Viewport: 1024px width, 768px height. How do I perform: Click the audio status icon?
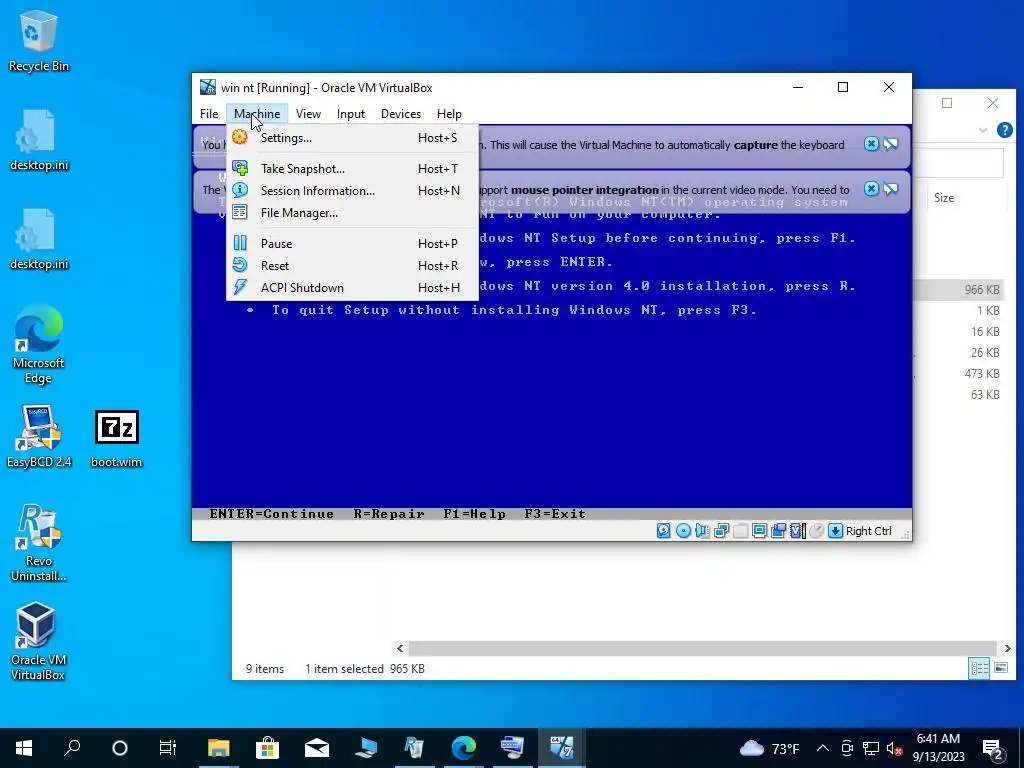tap(702, 531)
